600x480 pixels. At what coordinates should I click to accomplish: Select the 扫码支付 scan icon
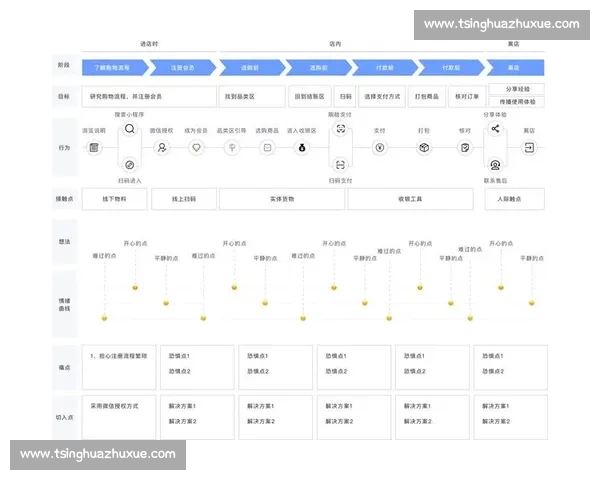pyautogui.click(x=341, y=165)
